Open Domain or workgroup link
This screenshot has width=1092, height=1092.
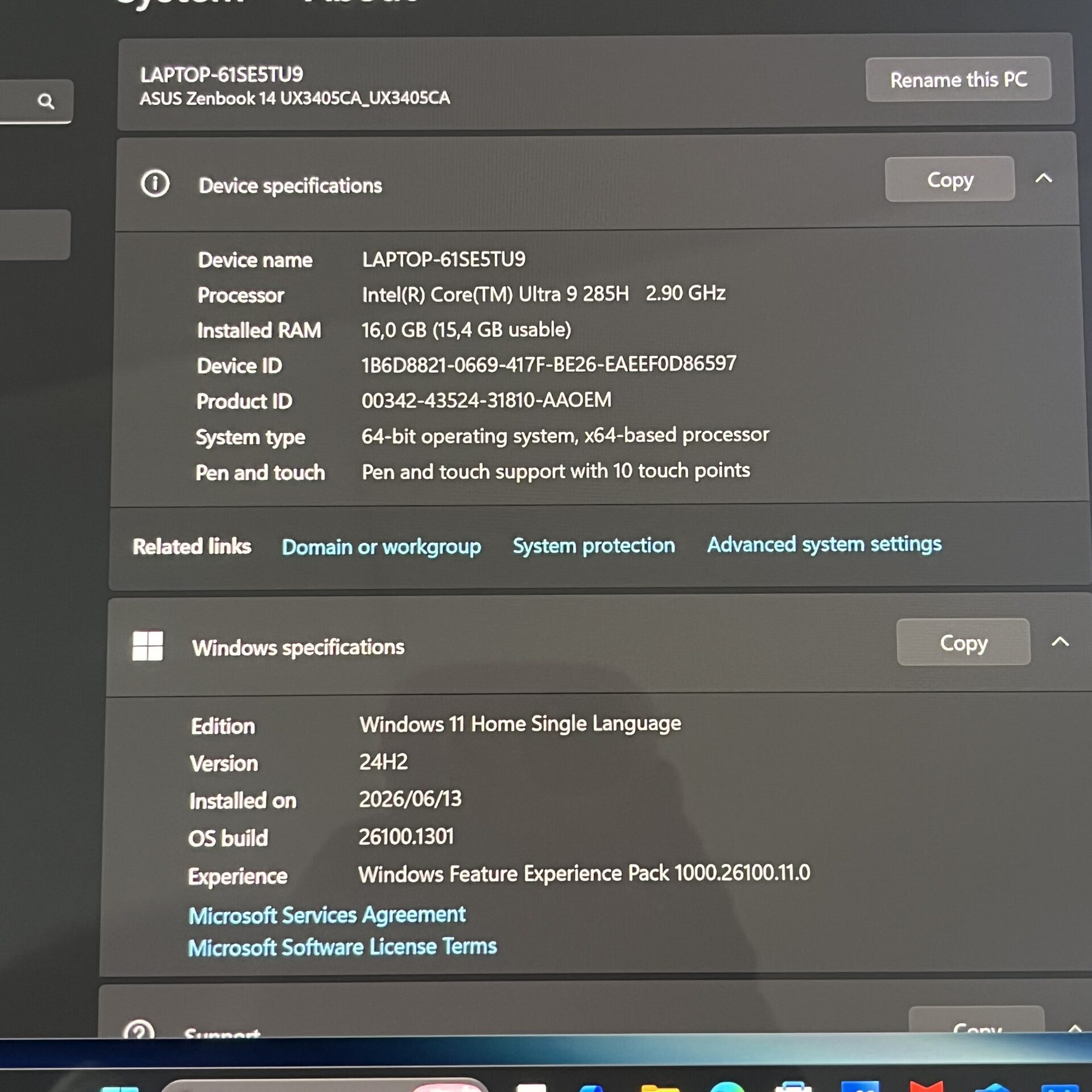point(382,547)
